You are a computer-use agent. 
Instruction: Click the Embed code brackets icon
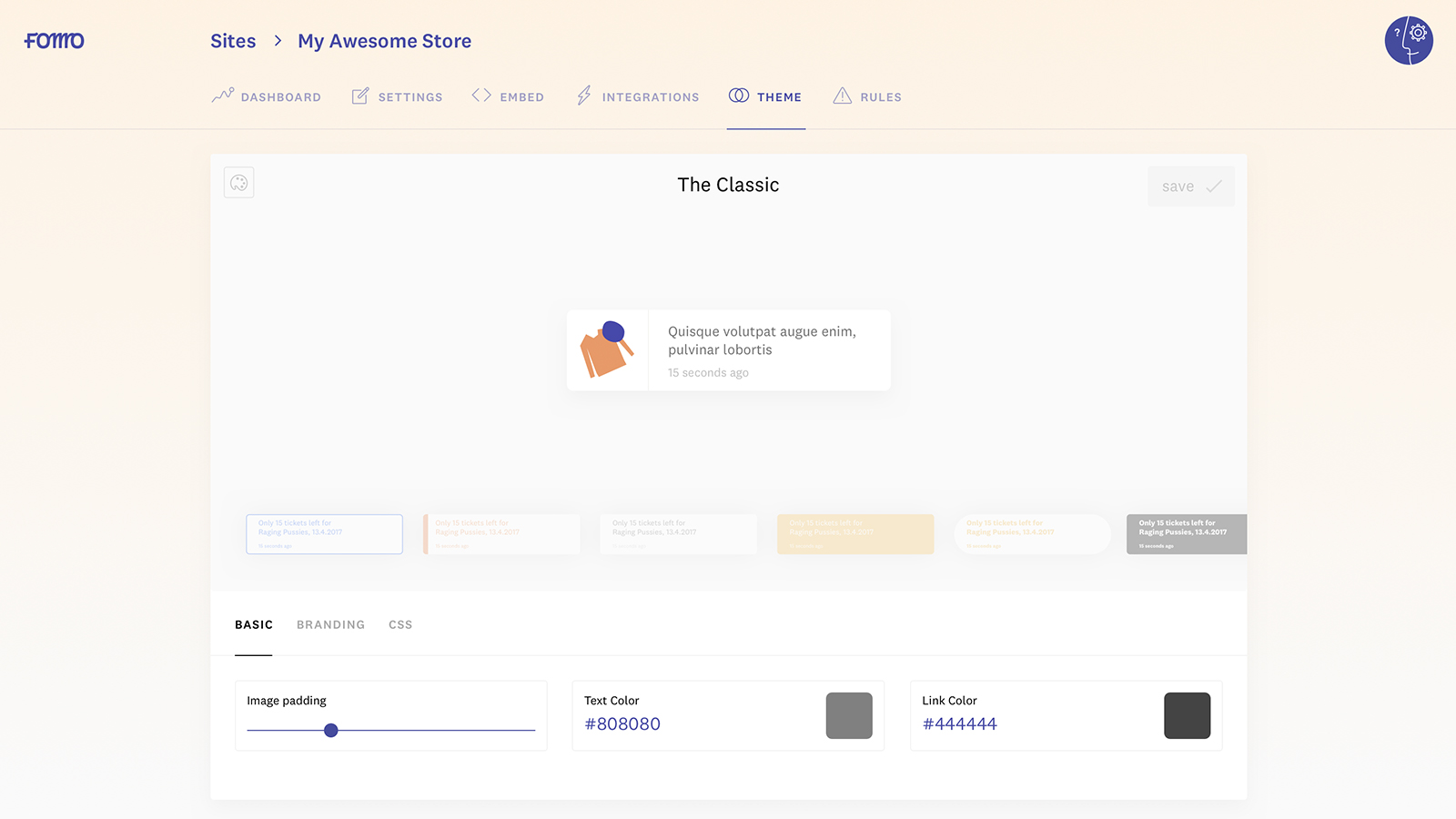[481, 96]
